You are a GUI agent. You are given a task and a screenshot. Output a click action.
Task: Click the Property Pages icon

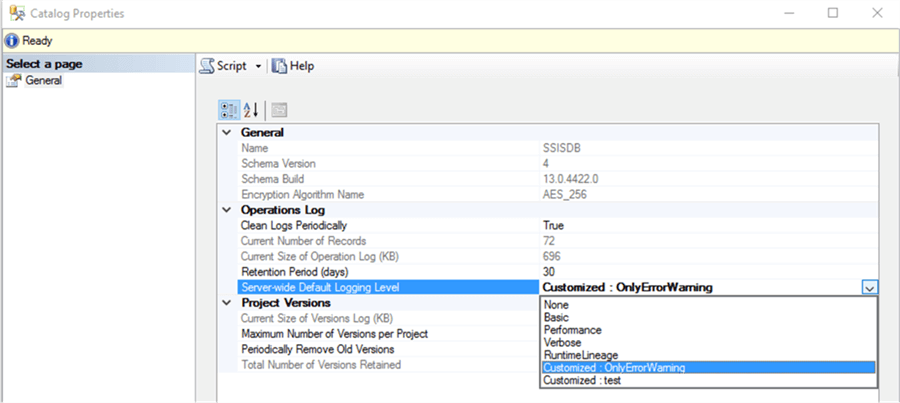279,109
